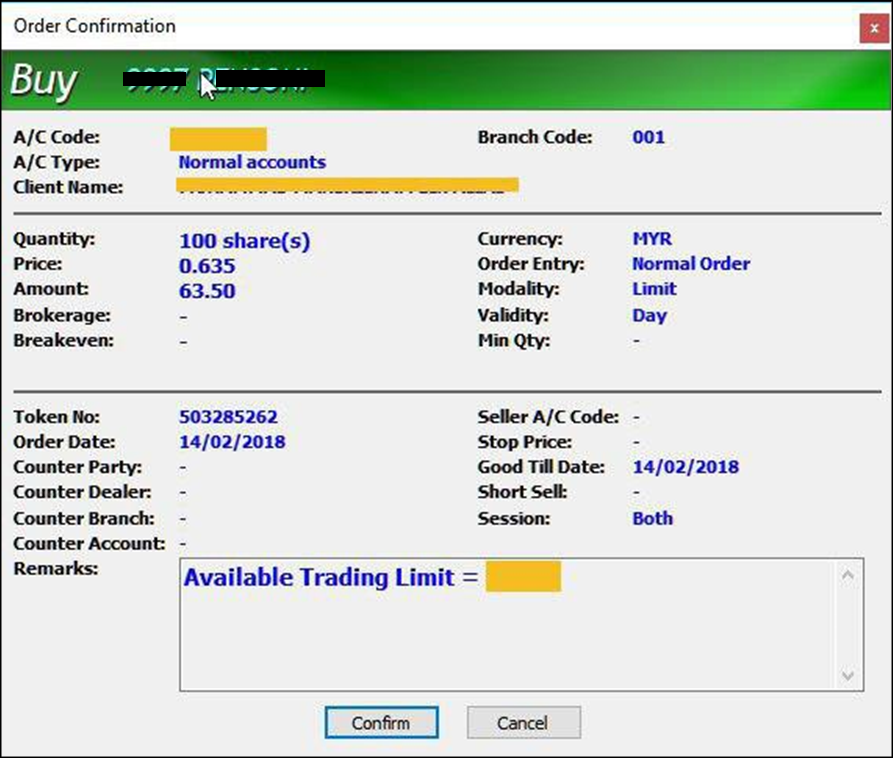Close the Order Confirmation dialog

(870, 28)
